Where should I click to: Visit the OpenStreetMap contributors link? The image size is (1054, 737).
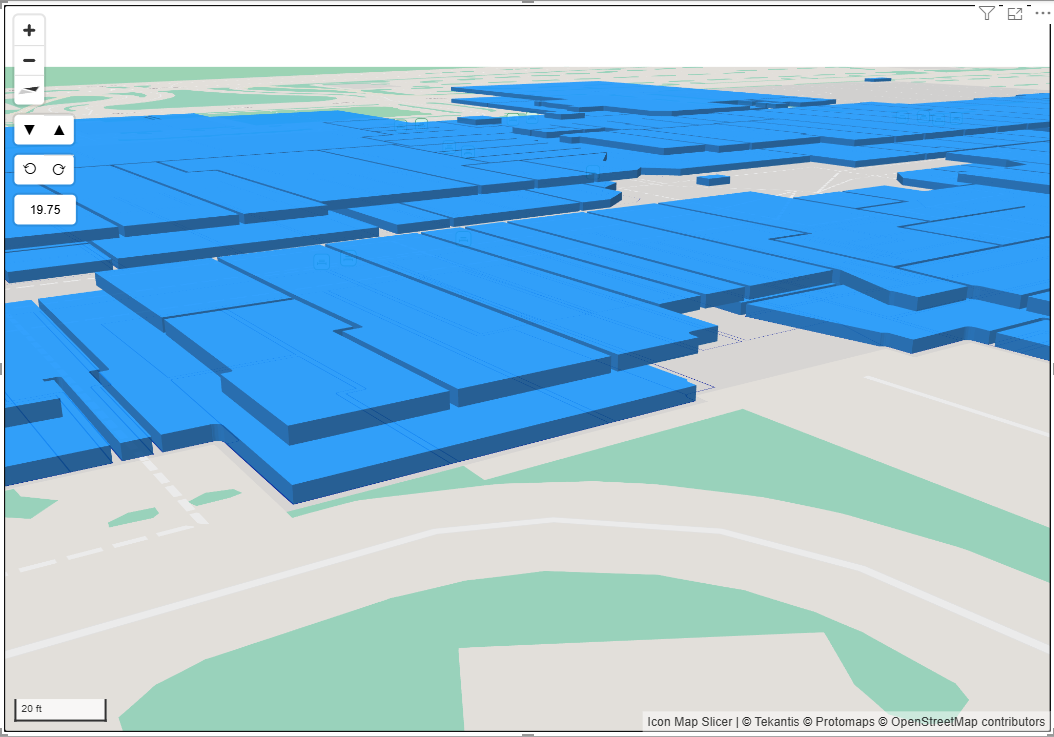click(x=963, y=722)
